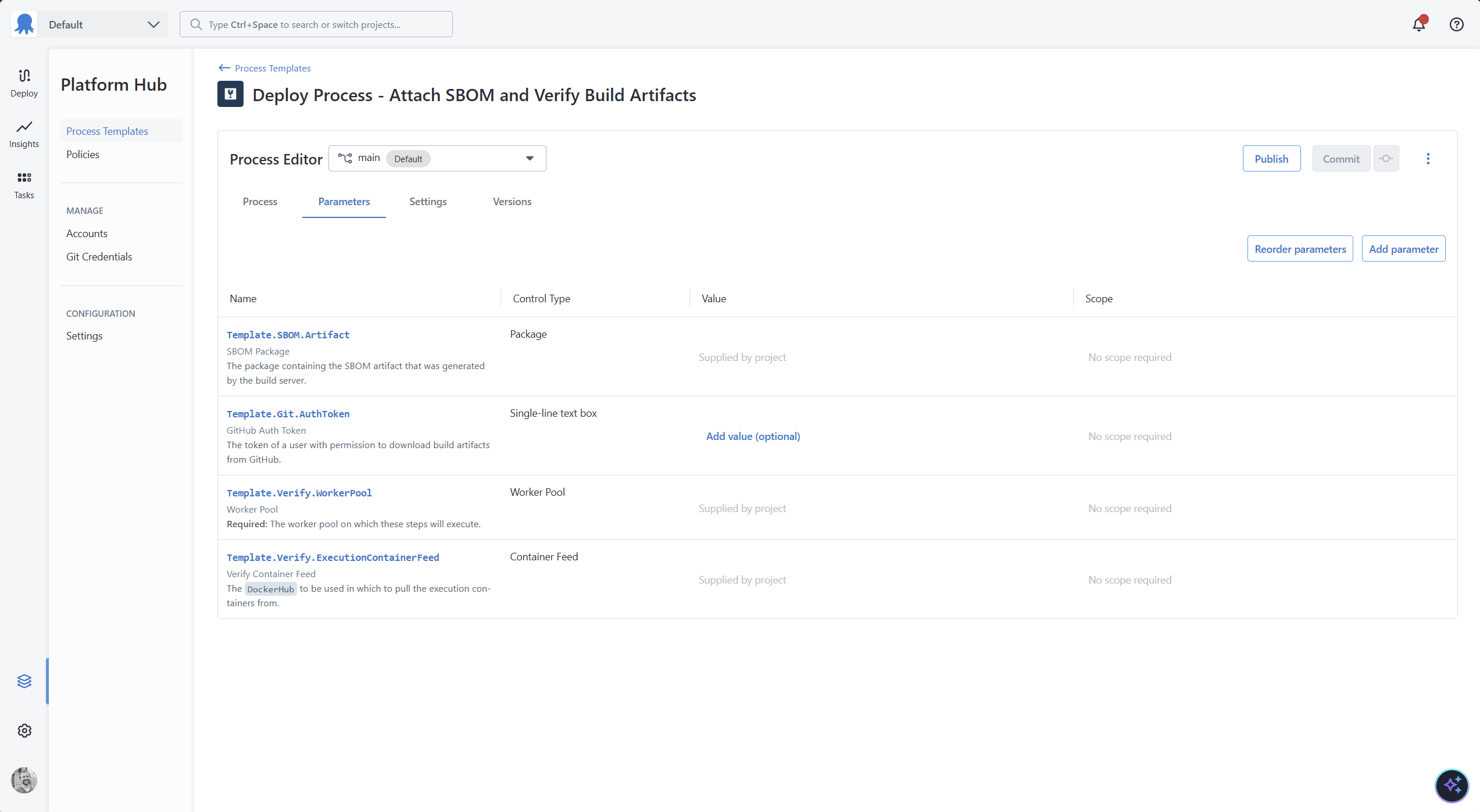Open Tasks from the left sidebar
This screenshot has height=812, width=1480.
pyautogui.click(x=24, y=185)
